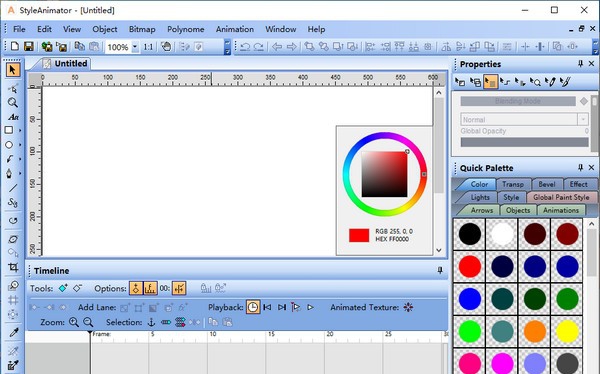Click the Quick Palette scrollbar up arrow

591,224
